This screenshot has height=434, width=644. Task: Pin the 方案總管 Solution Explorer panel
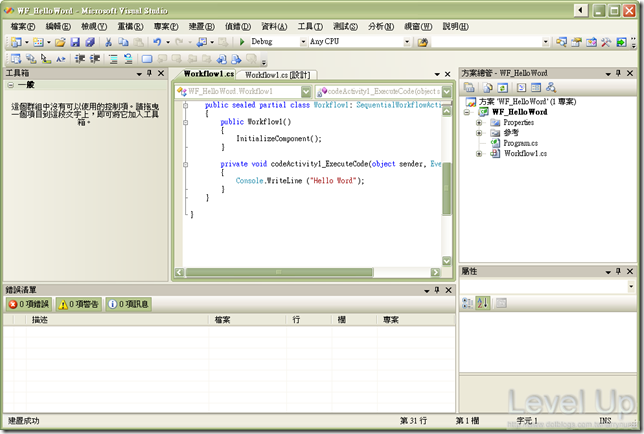point(619,73)
